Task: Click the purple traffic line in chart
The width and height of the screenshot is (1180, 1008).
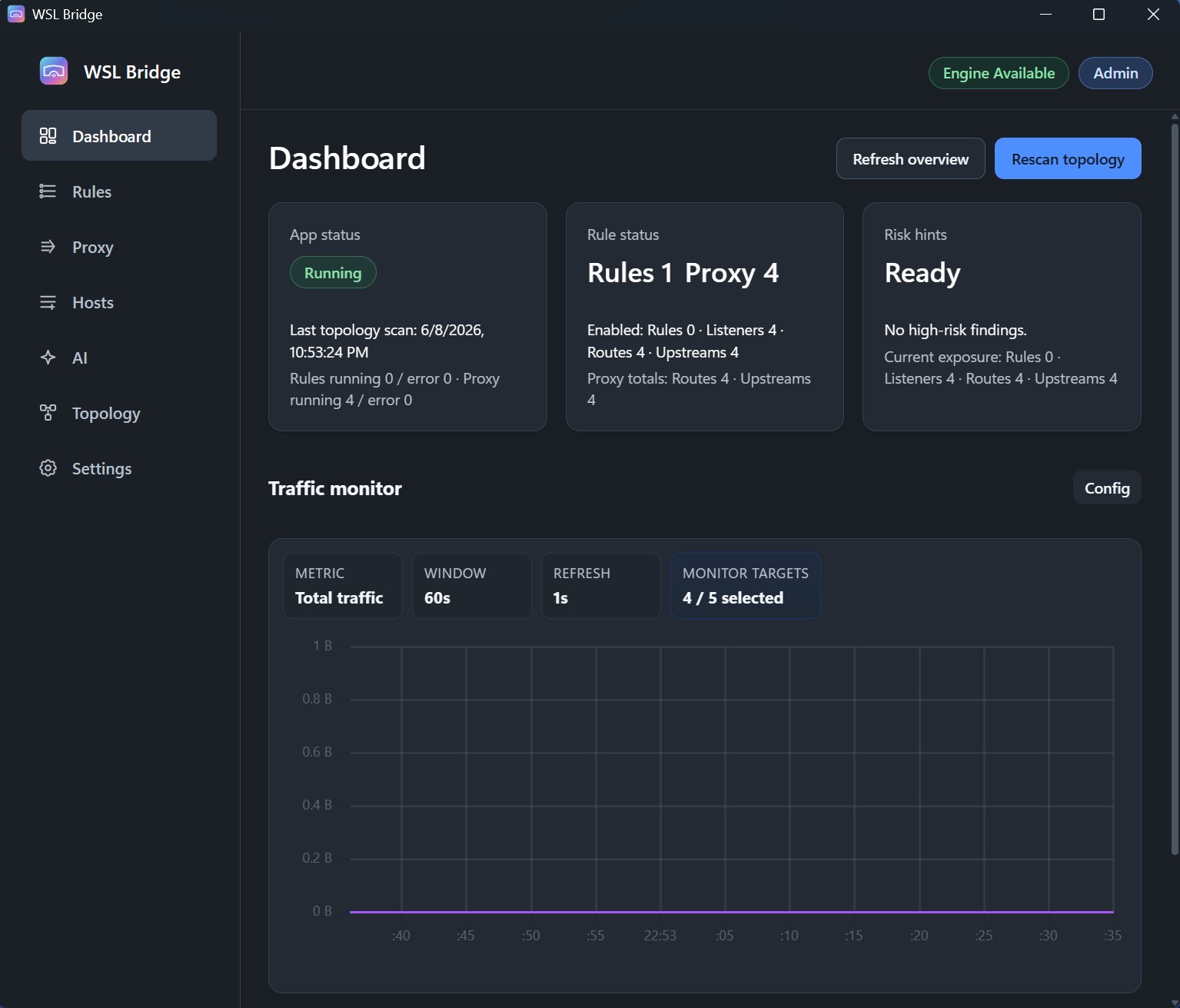Action: 732,912
